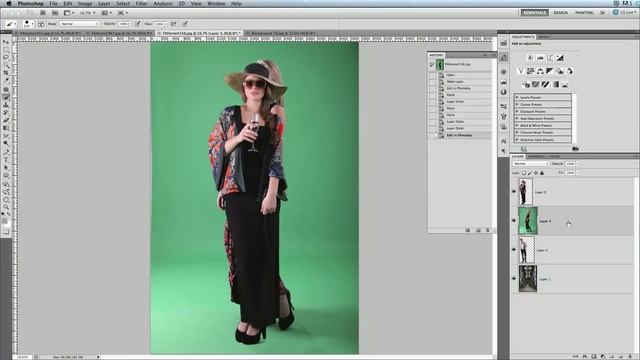Viewport: 640px width, 360px height.
Task: Switch to the Painting workspace
Action: click(584, 13)
